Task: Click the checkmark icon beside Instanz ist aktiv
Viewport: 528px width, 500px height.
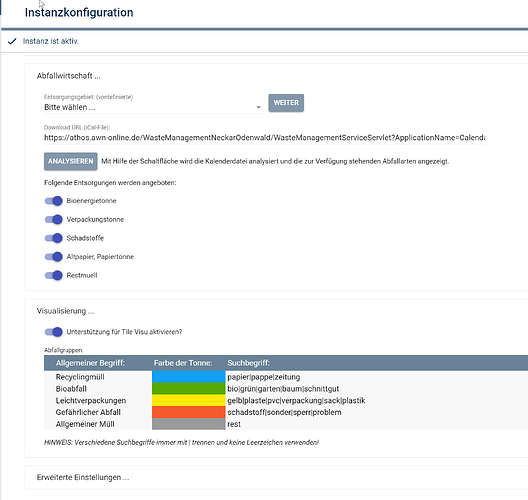Action: [12, 41]
